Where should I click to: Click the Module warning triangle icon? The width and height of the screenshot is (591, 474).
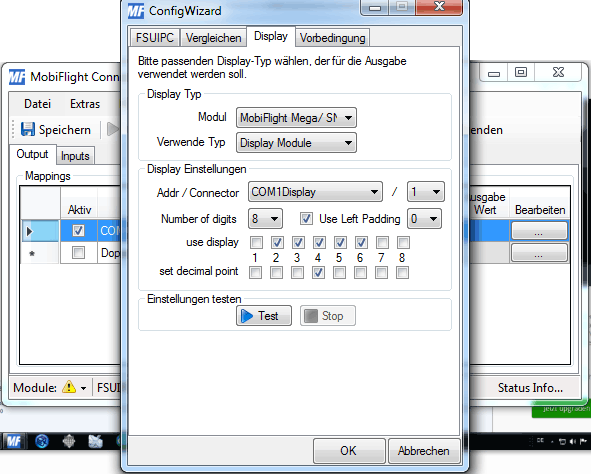point(69,387)
